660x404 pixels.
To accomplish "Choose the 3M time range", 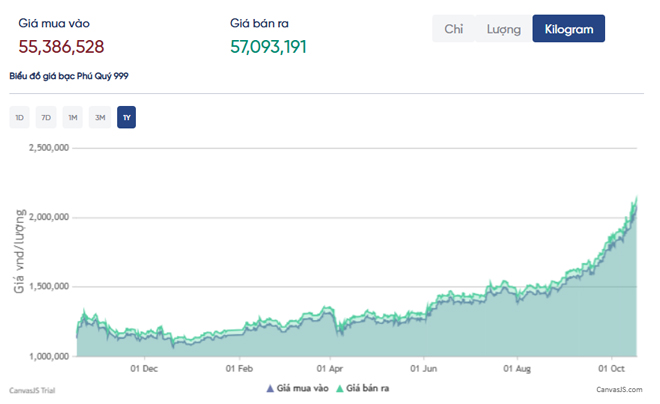I will [x=99, y=118].
